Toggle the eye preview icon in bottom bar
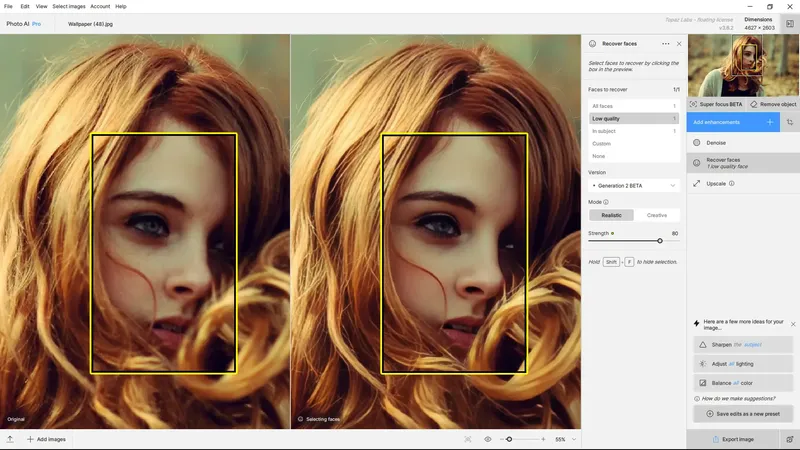Image resolution: width=800 pixels, height=450 pixels. point(488,439)
